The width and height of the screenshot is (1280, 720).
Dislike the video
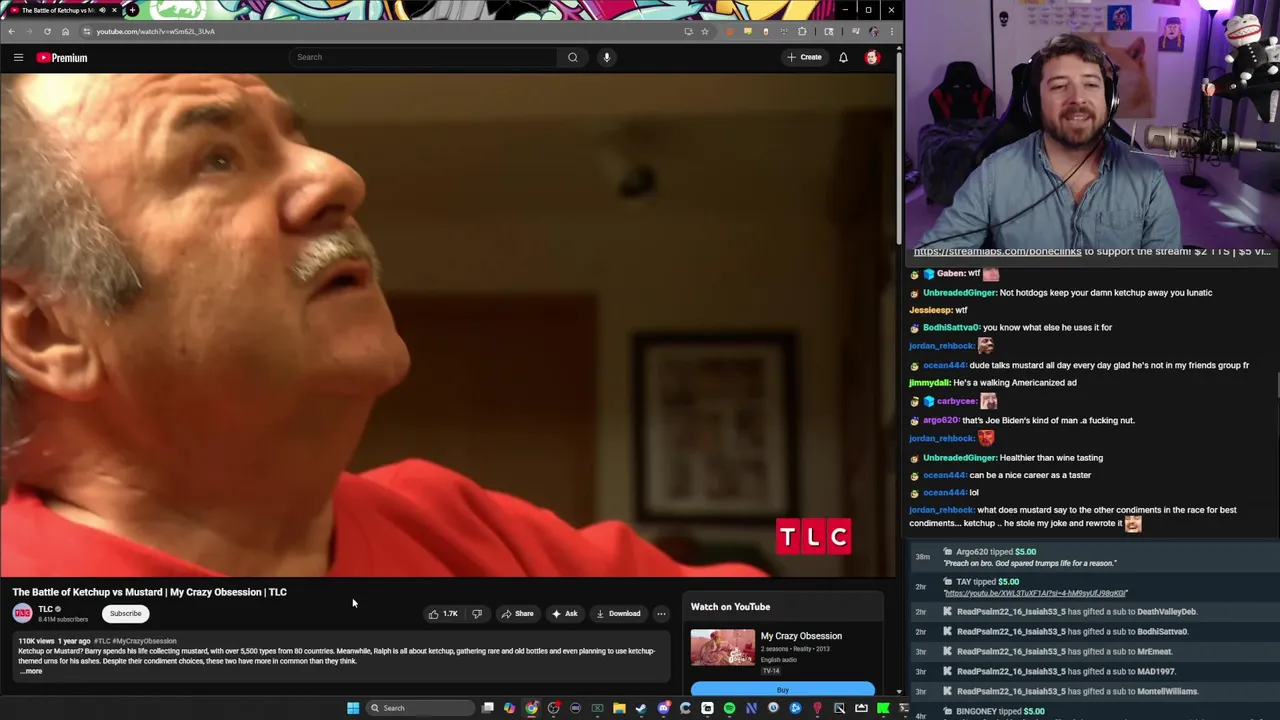point(477,613)
